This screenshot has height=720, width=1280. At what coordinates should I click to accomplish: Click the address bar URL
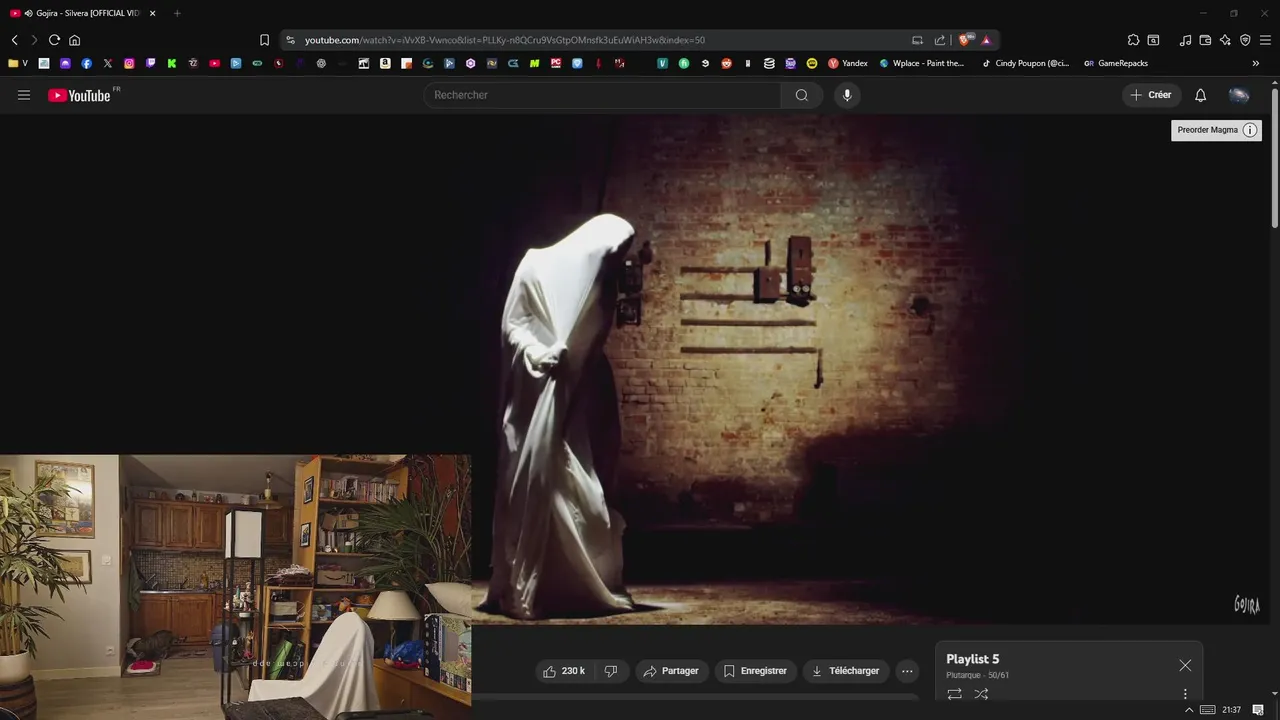coord(505,40)
